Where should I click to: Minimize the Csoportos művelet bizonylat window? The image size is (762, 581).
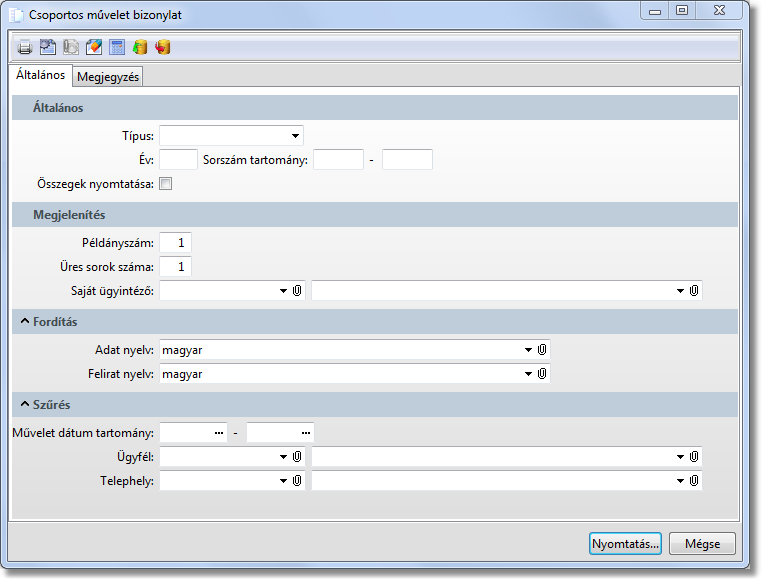coord(655,11)
